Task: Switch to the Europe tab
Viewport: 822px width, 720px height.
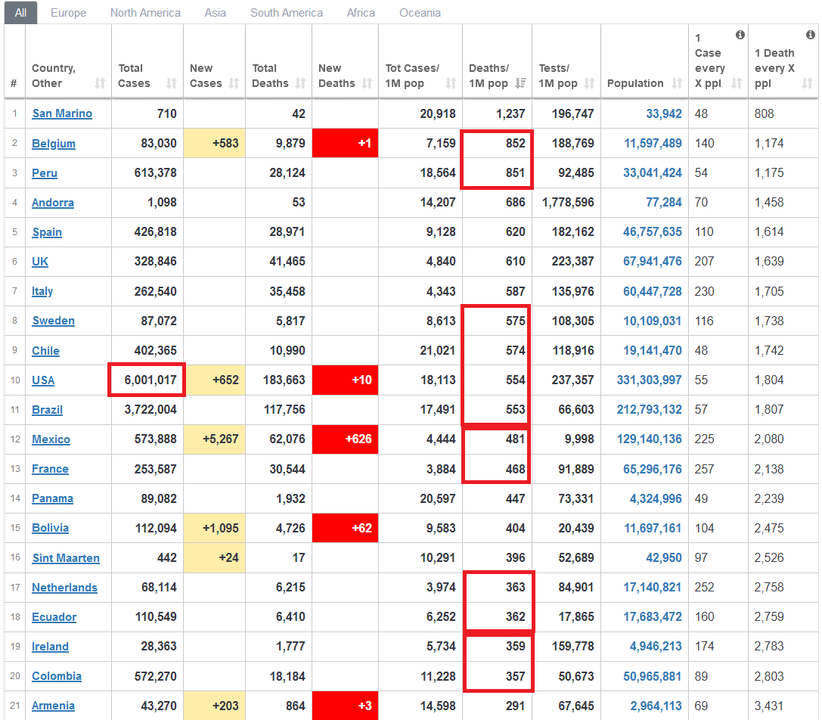Action: click(68, 13)
